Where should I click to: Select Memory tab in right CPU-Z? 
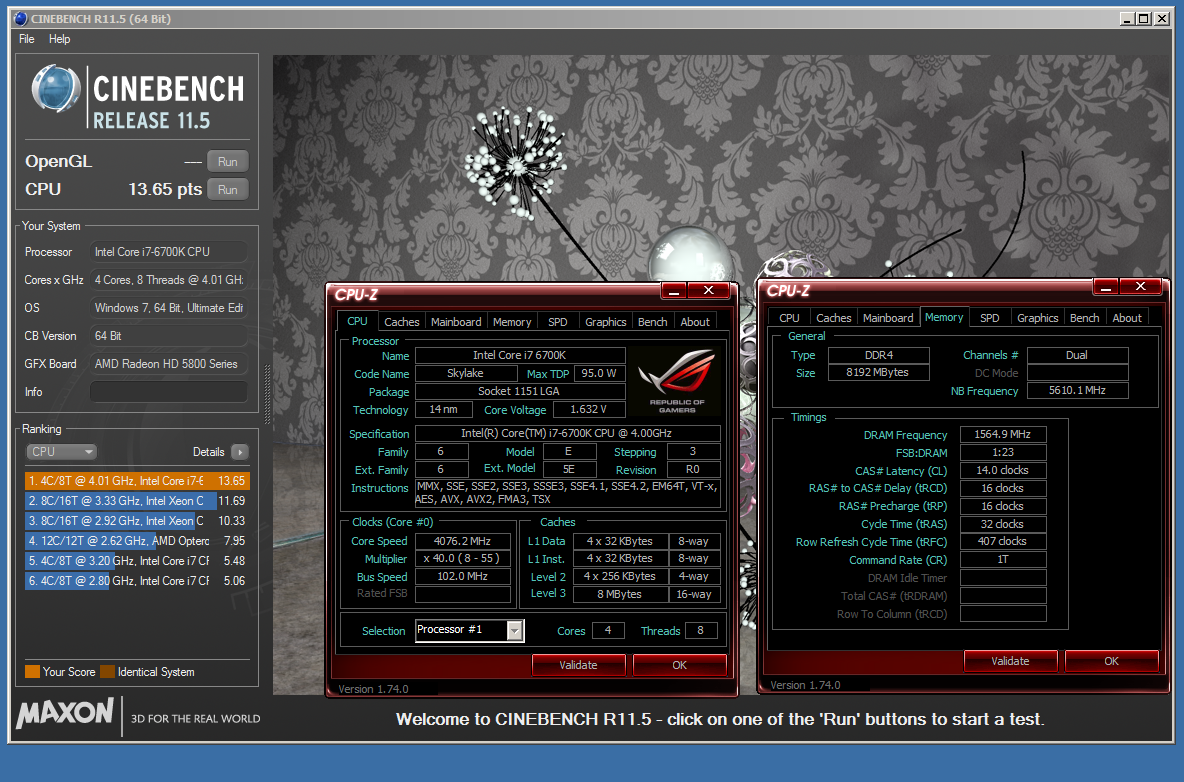tap(944, 317)
